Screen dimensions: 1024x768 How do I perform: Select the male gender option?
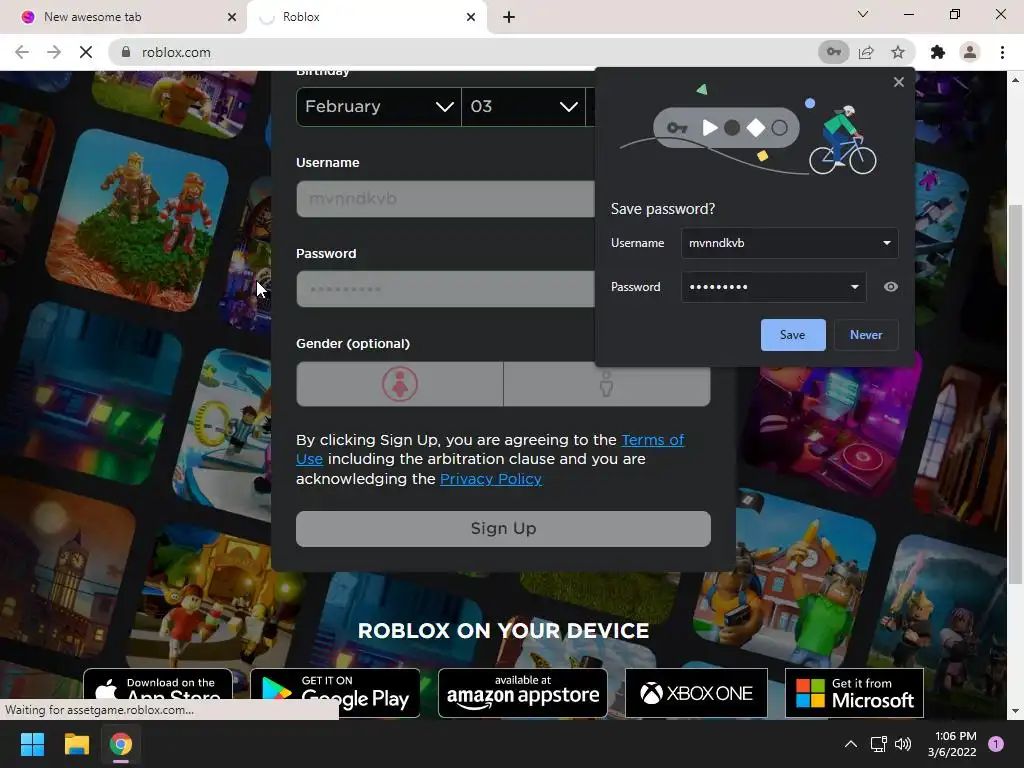[x=607, y=384]
